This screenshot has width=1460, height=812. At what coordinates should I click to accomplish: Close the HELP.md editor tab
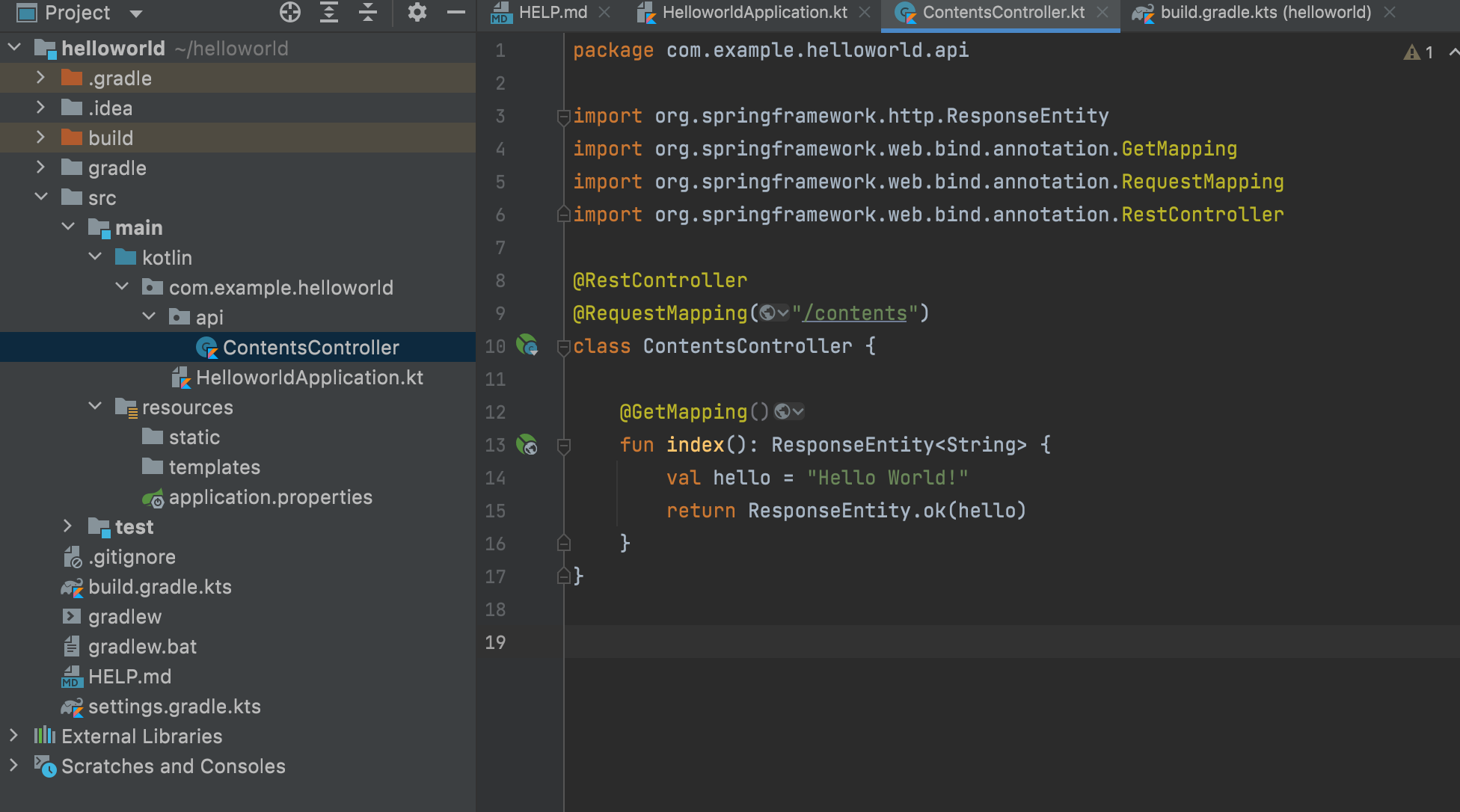click(x=605, y=13)
